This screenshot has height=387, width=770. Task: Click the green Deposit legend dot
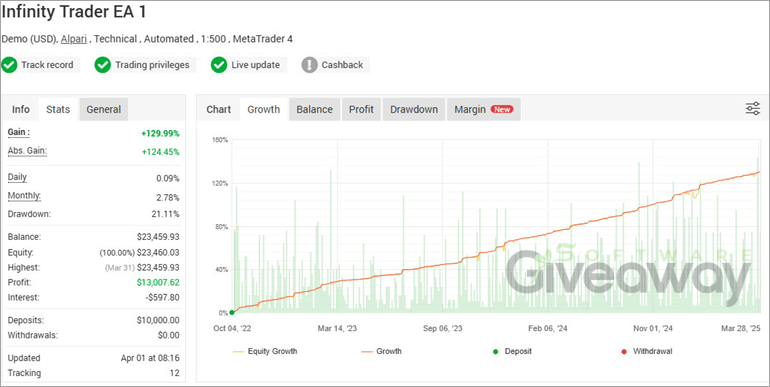click(x=495, y=352)
